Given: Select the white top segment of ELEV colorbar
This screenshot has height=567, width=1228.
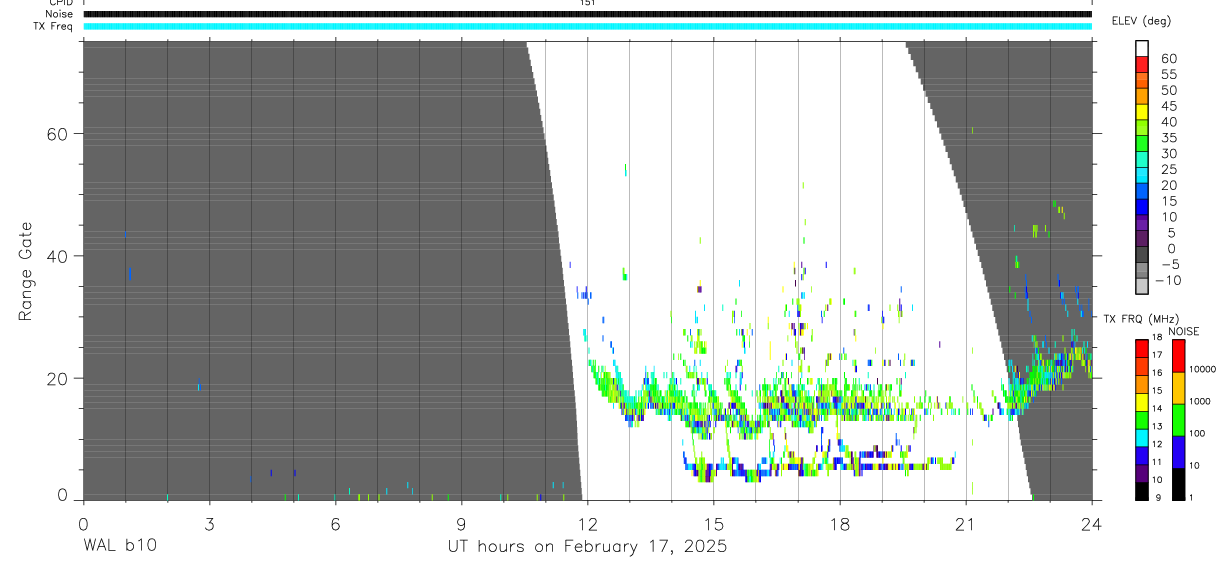Looking at the screenshot, I should pyautogui.click(x=1142, y=48).
